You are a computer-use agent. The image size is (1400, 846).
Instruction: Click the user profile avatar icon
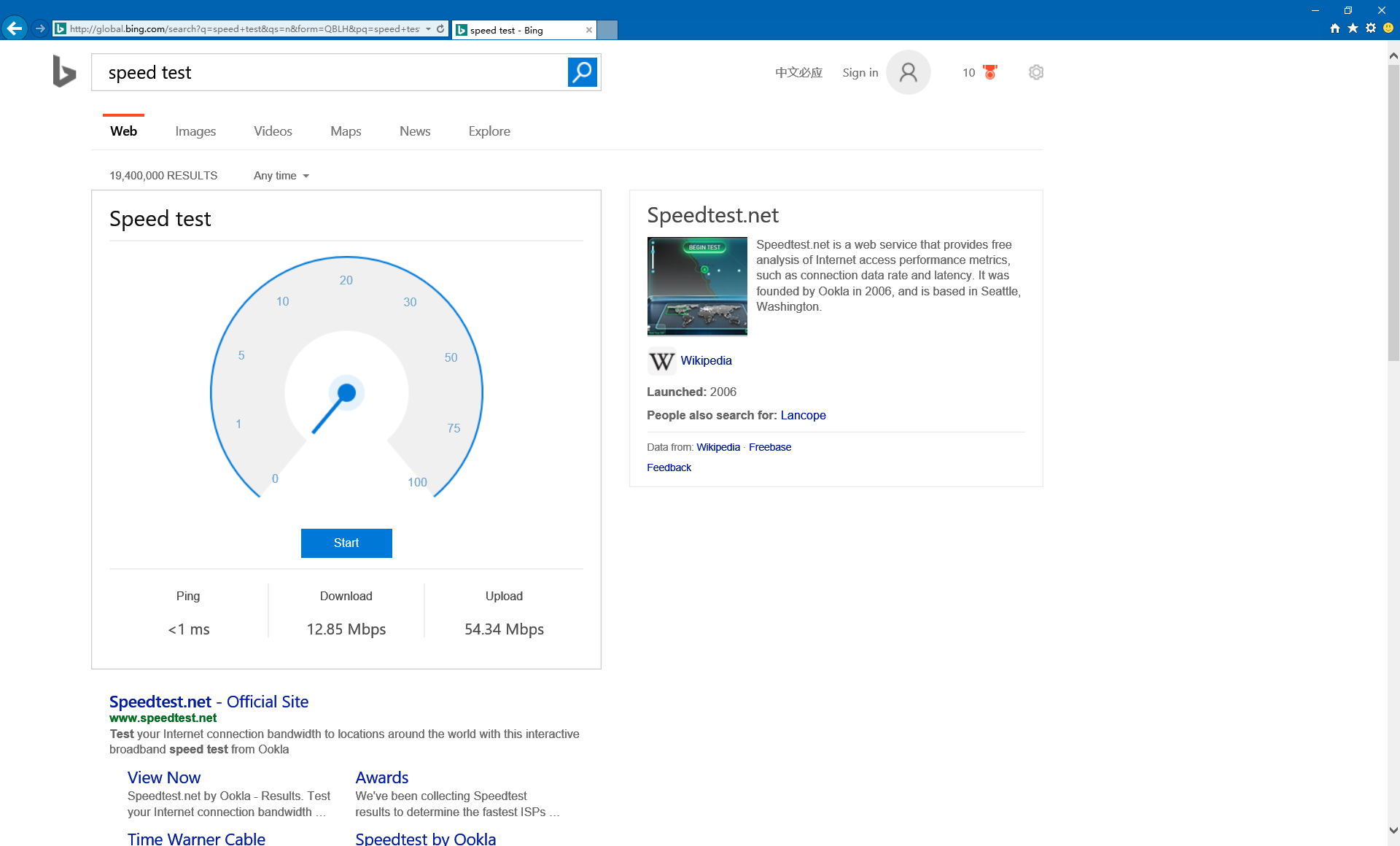(909, 72)
